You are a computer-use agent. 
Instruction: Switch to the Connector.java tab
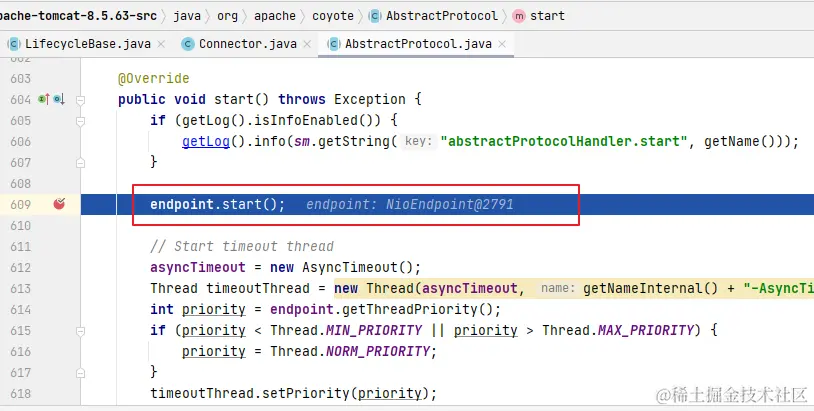point(248,44)
